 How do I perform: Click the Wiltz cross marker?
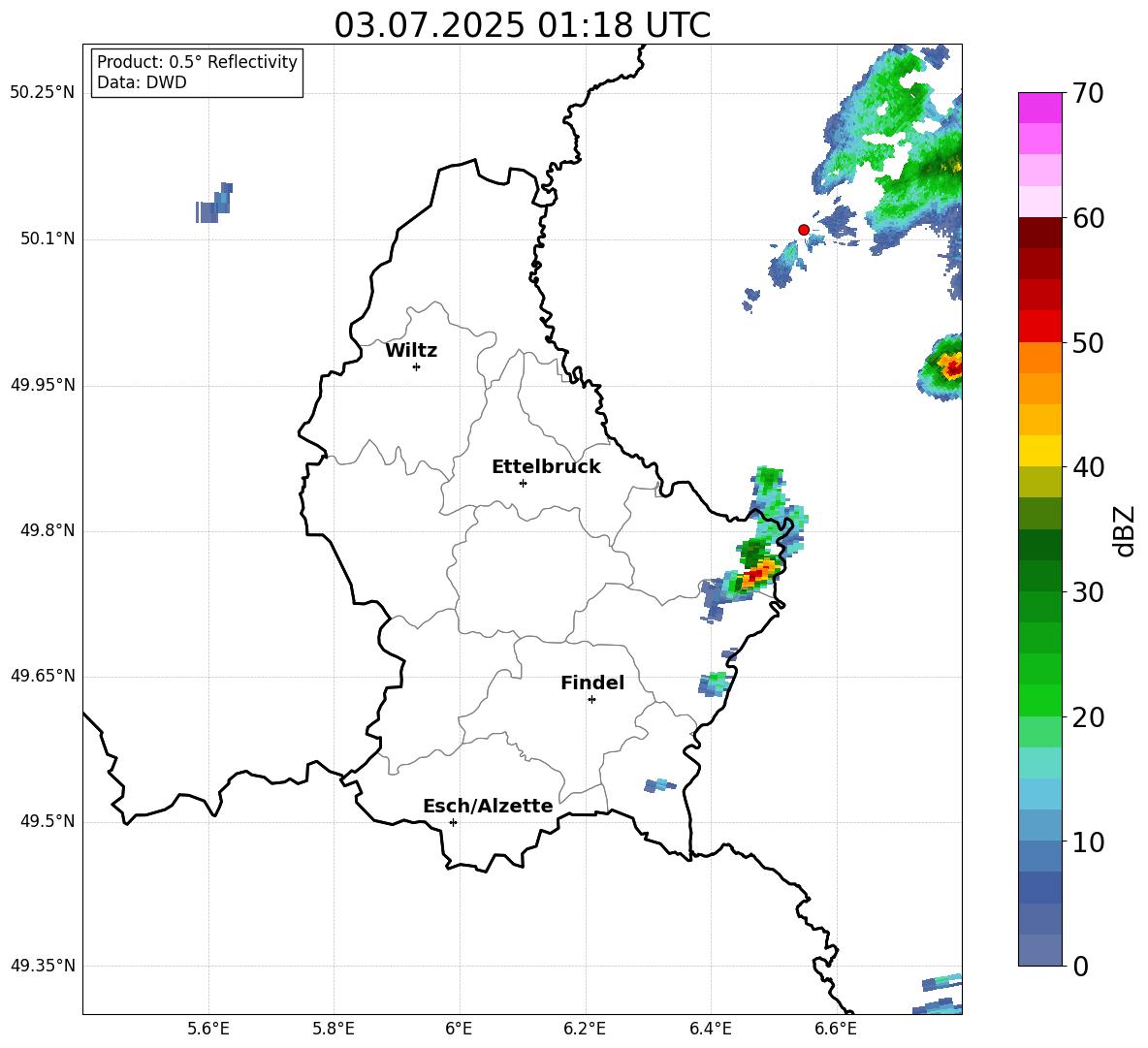[x=417, y=366]
